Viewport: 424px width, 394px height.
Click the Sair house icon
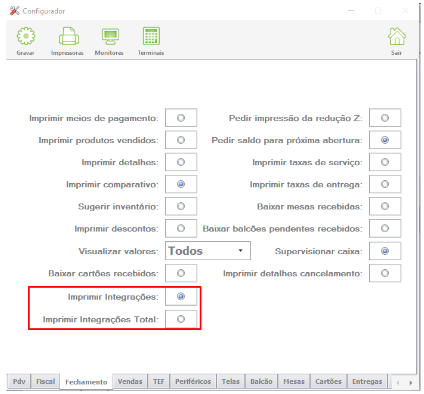(397, 36)
